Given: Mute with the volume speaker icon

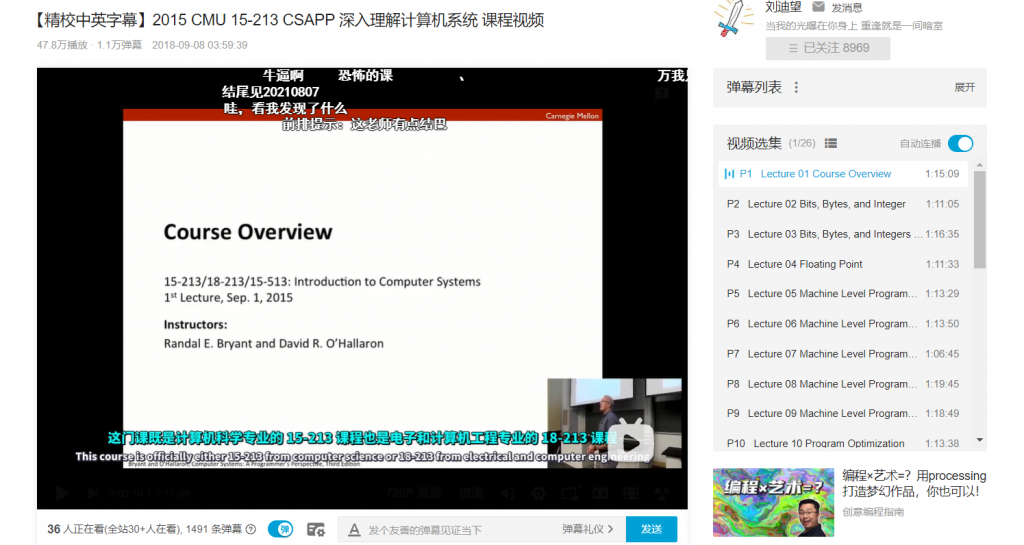Looking at the screenshot, I should click(507, 493).
